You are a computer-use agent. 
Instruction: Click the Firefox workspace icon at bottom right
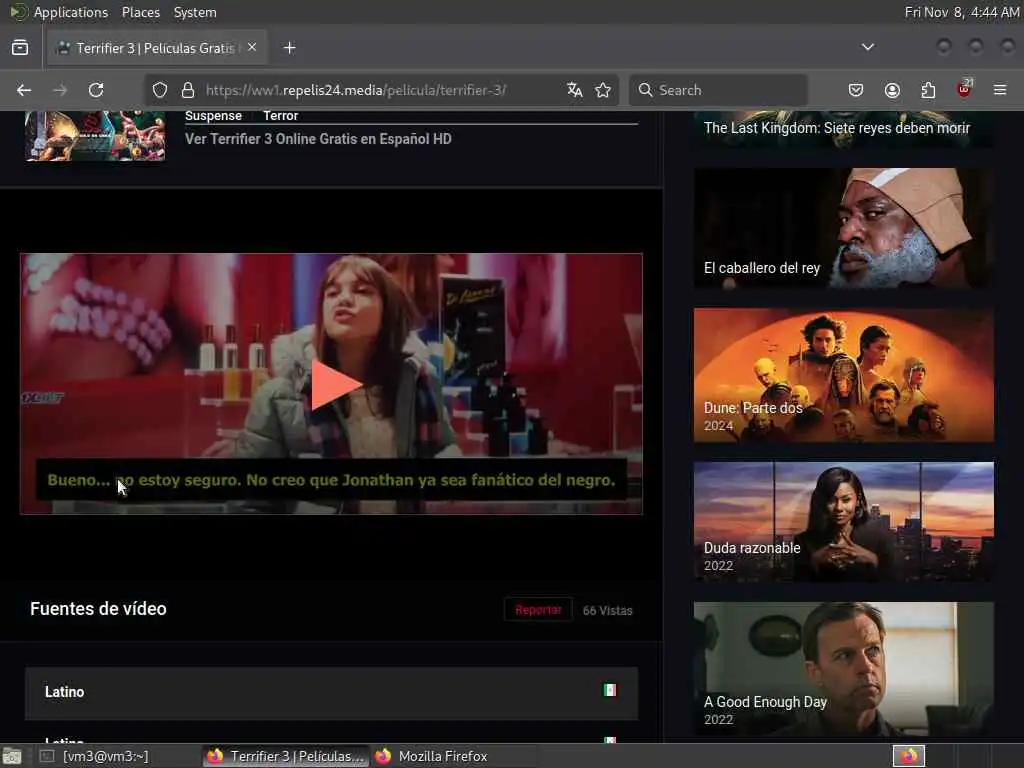[x=909, y=756]
